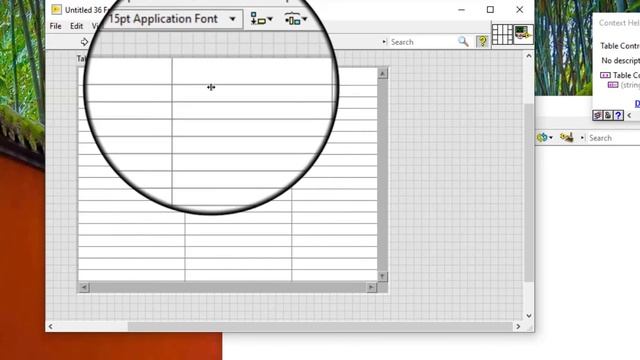
Task: Click the string type icon in Context Help
Action: (613, 85)
